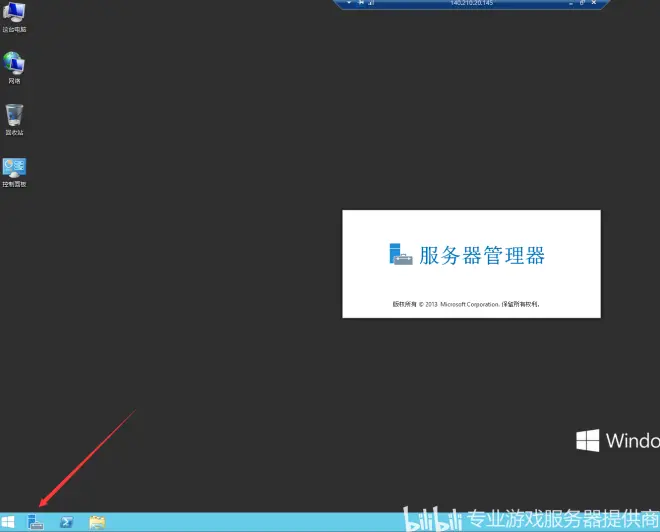Screen dimensions: 660x532
Task: Open the Windows Start button
Action: (x=8, y=522)
